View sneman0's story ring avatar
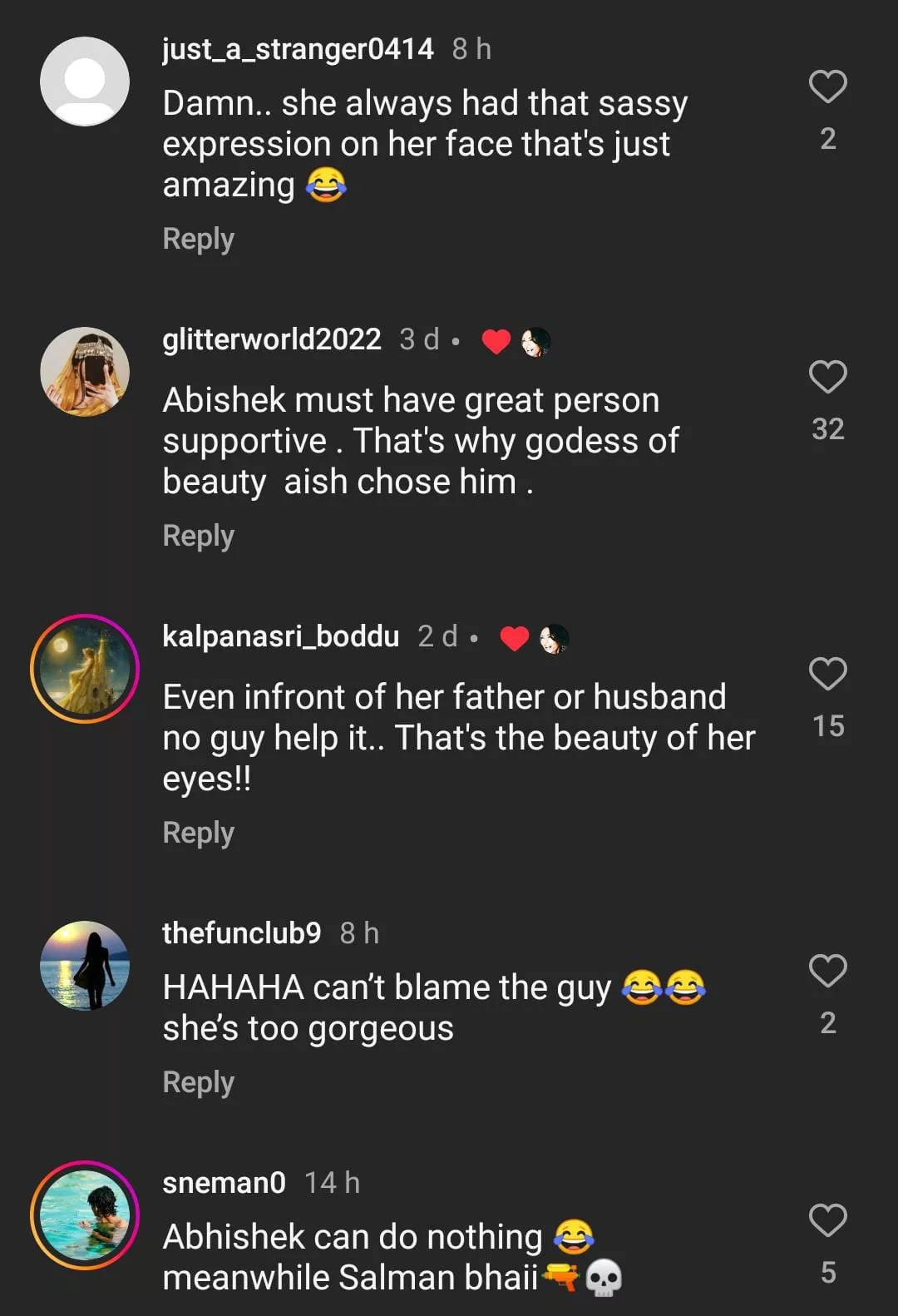 [85, 1215]
